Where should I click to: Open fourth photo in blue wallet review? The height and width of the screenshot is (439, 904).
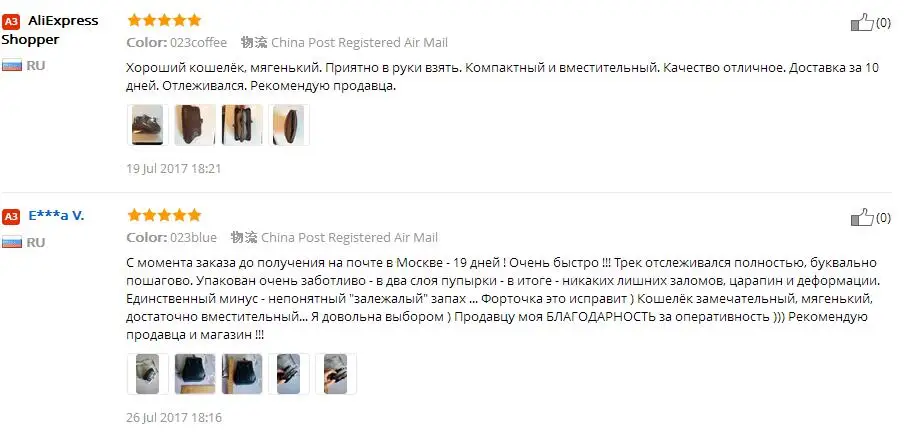289,374
